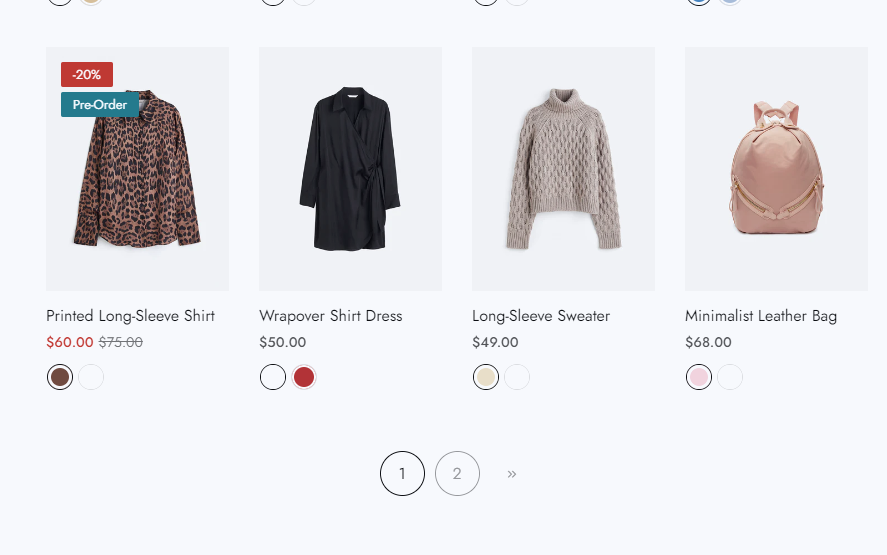The height and width of the screenshot is (555, 887).
Task: Select beige swatch for Long-Sleeve Sweater
Action: pos(486,377)
